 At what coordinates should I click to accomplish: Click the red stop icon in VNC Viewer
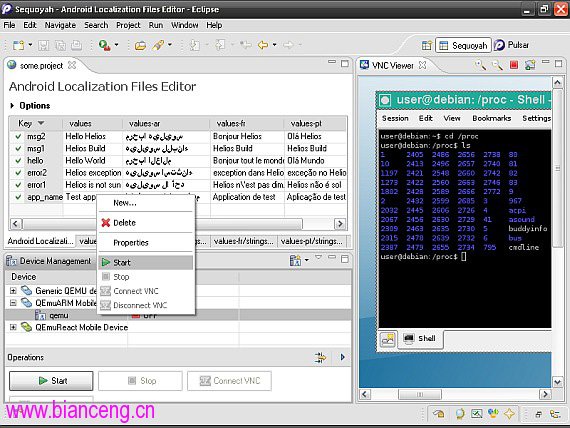[x=514, y=65]
